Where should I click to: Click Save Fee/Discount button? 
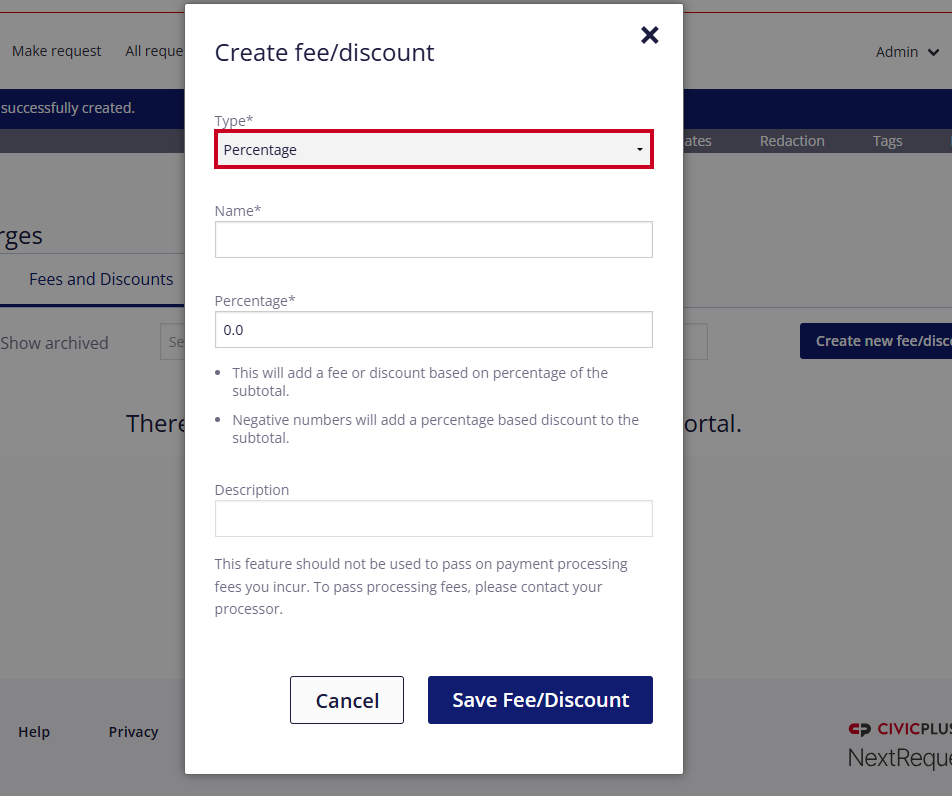click(540, 700)
